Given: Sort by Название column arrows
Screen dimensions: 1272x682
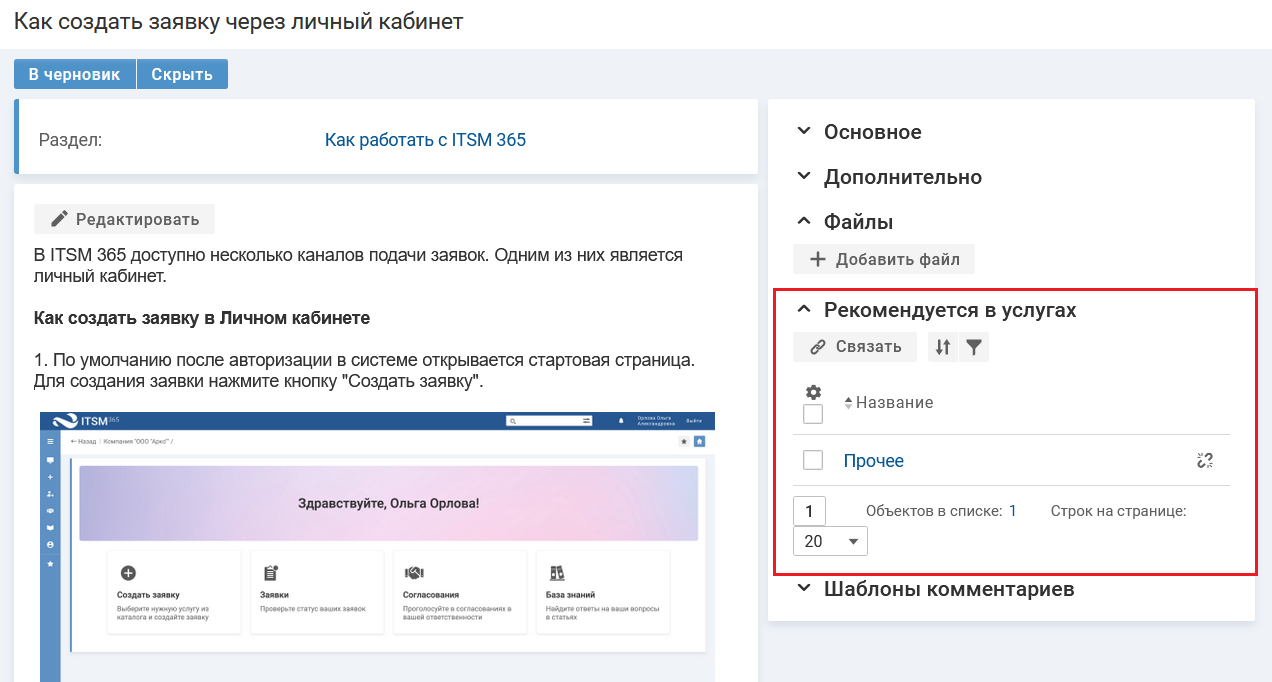Looking at the screenshot, I should [x=849, y=403].
